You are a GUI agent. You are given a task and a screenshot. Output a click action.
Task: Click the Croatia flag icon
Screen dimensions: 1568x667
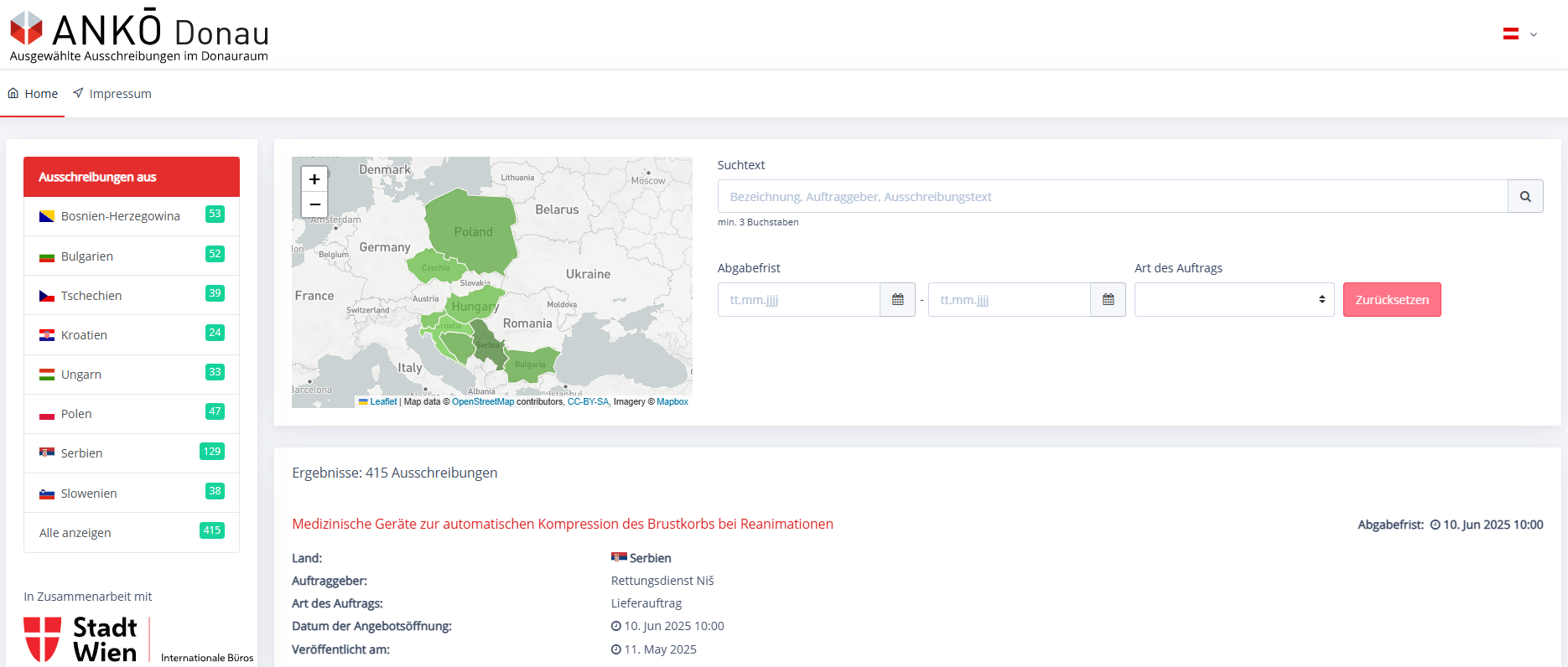[47, 335]
